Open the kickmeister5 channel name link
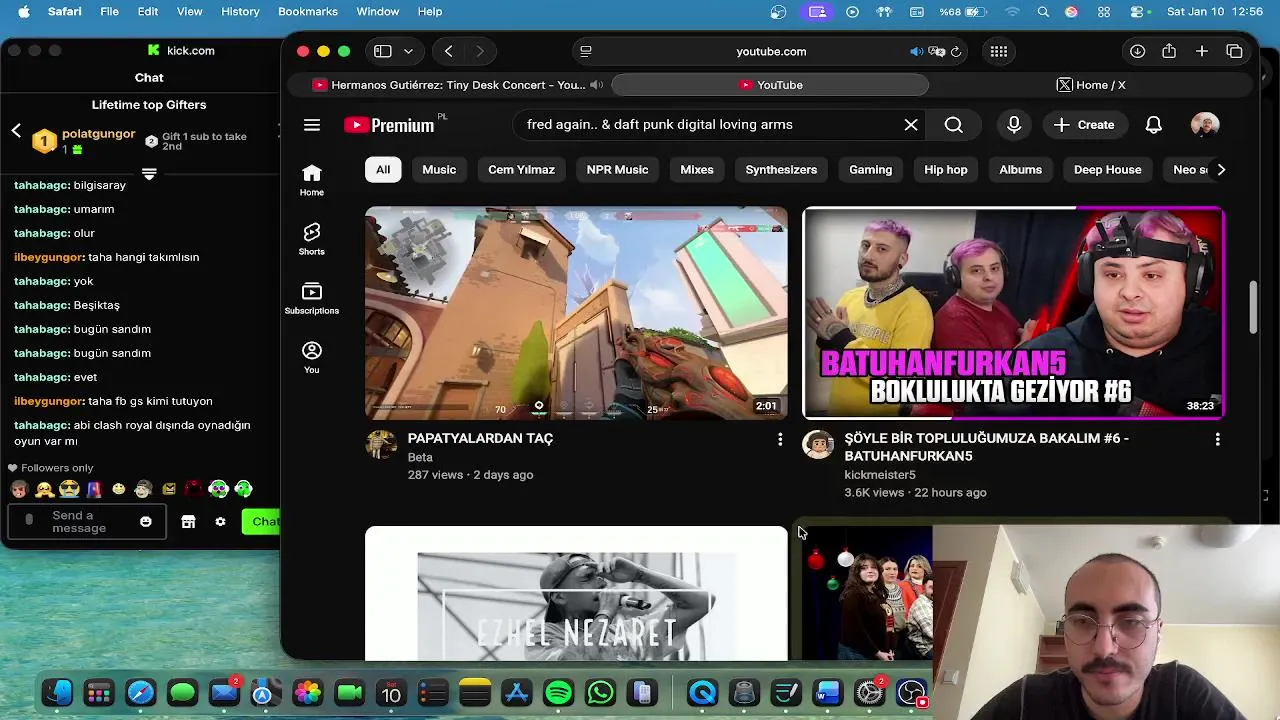Viewport: 1280px width, 720px height. click(880, 475)
